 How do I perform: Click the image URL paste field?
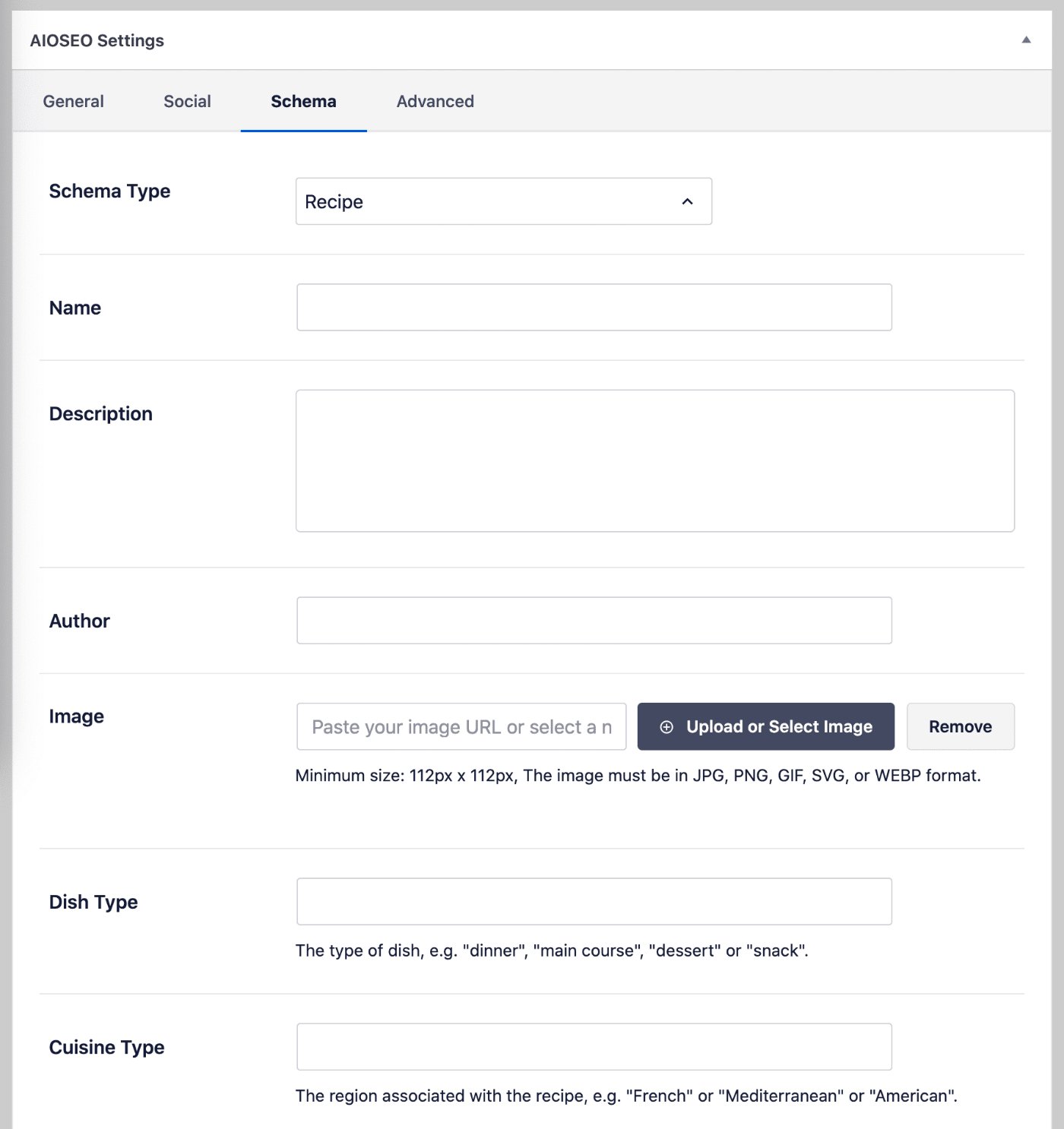(x=461, y=726)
